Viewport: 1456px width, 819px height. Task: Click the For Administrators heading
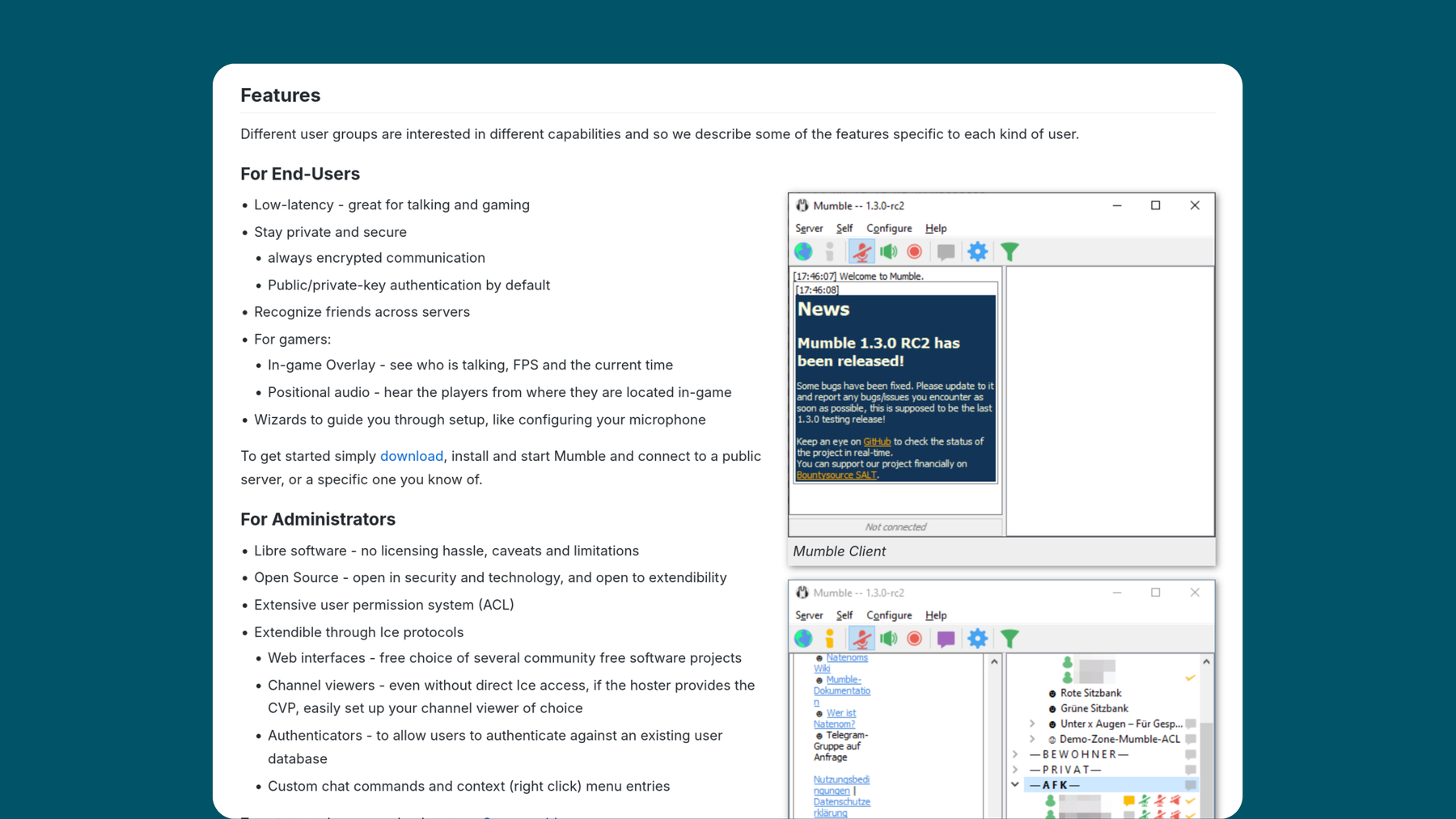pyautogui.click(x=318, y=519)
